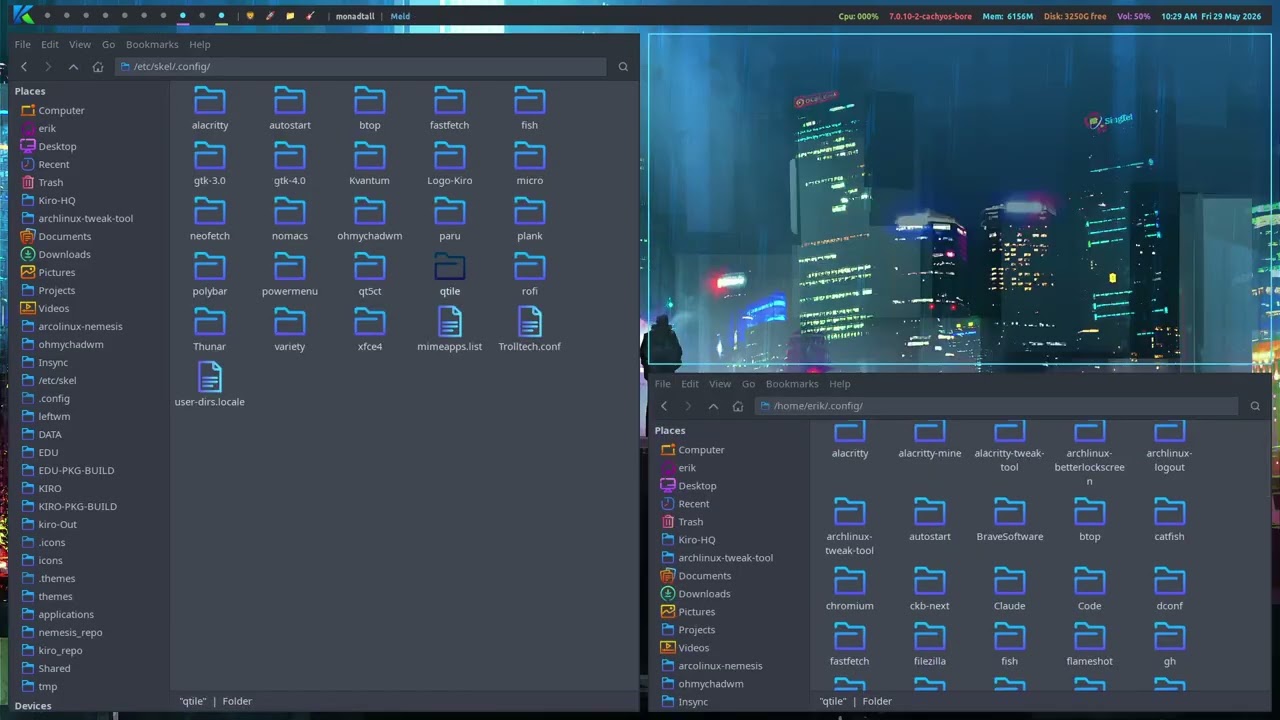The image size is (1280, 720).
Task: Select the user-dirs.locale file icon
Action: tap(210, 377)
